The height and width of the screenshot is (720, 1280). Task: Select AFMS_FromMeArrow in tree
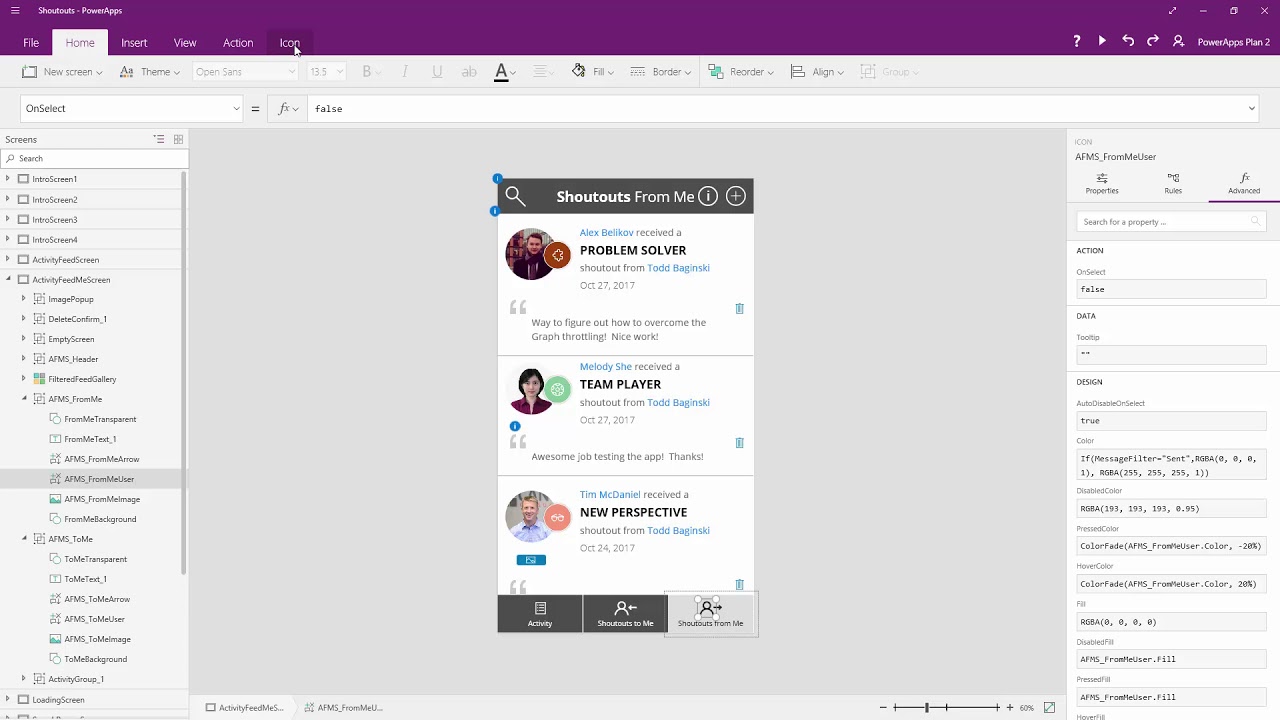101,459
